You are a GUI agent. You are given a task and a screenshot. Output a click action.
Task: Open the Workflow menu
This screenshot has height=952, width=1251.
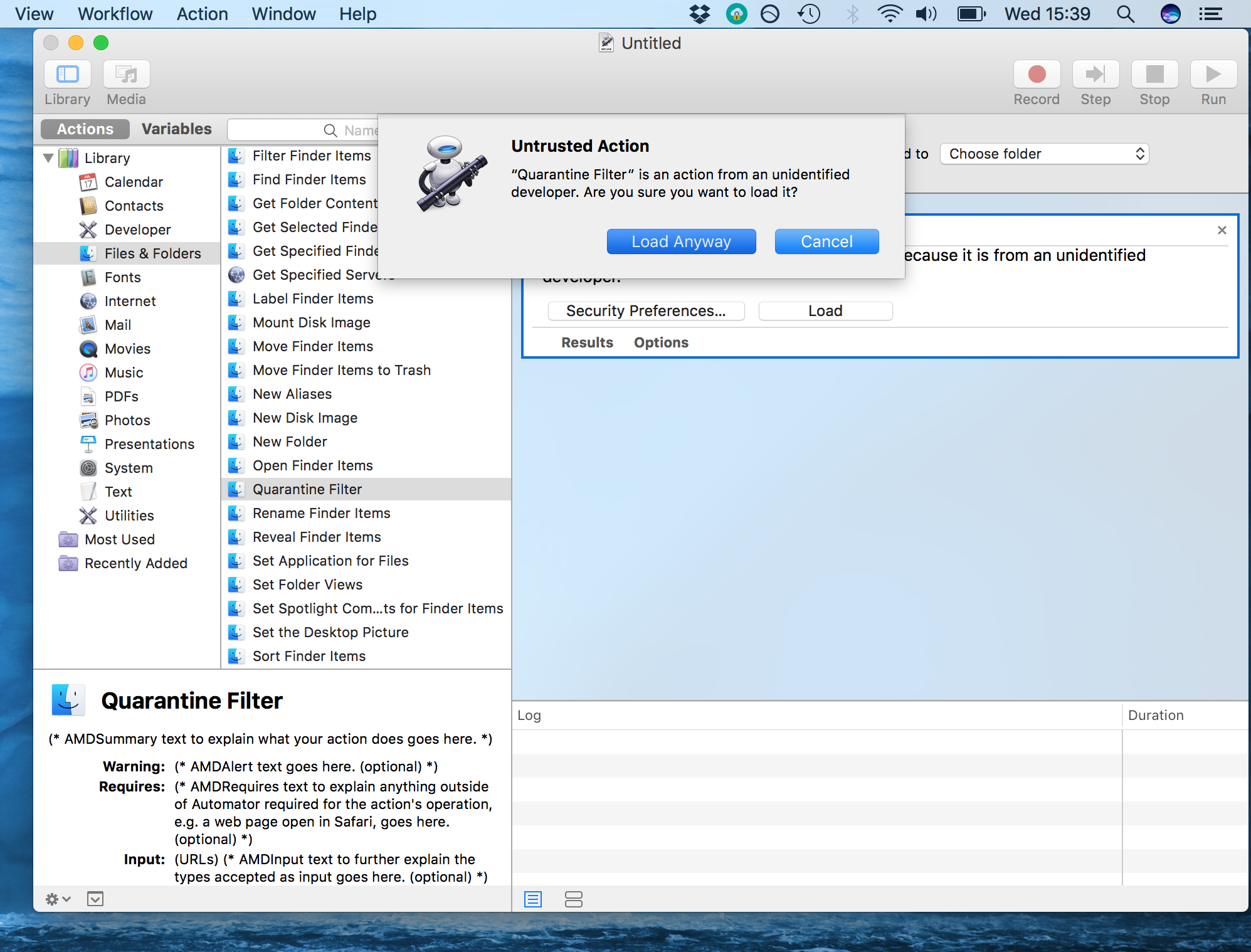(x=115, y=14)
